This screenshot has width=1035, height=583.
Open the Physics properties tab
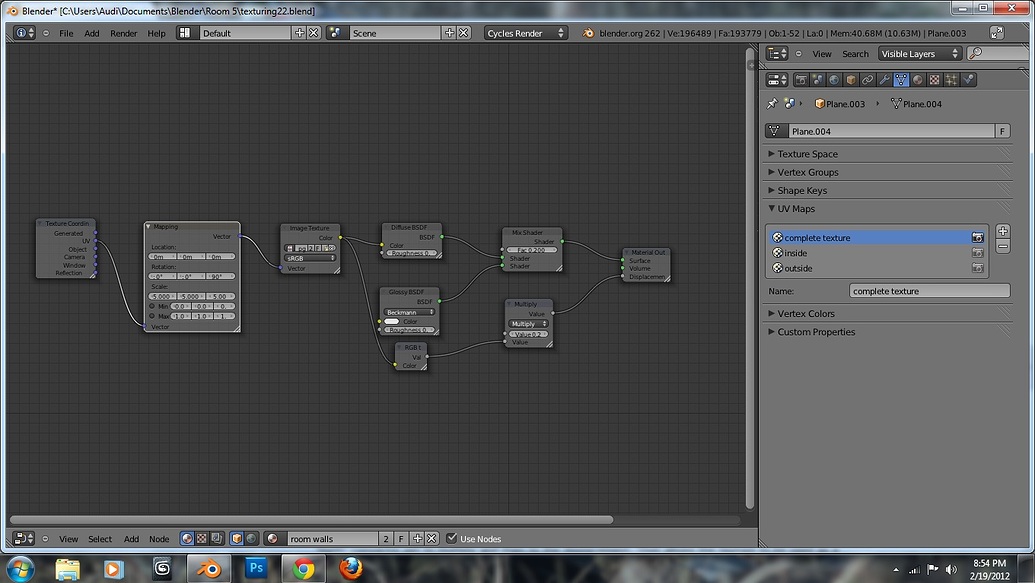click(968, 80)
